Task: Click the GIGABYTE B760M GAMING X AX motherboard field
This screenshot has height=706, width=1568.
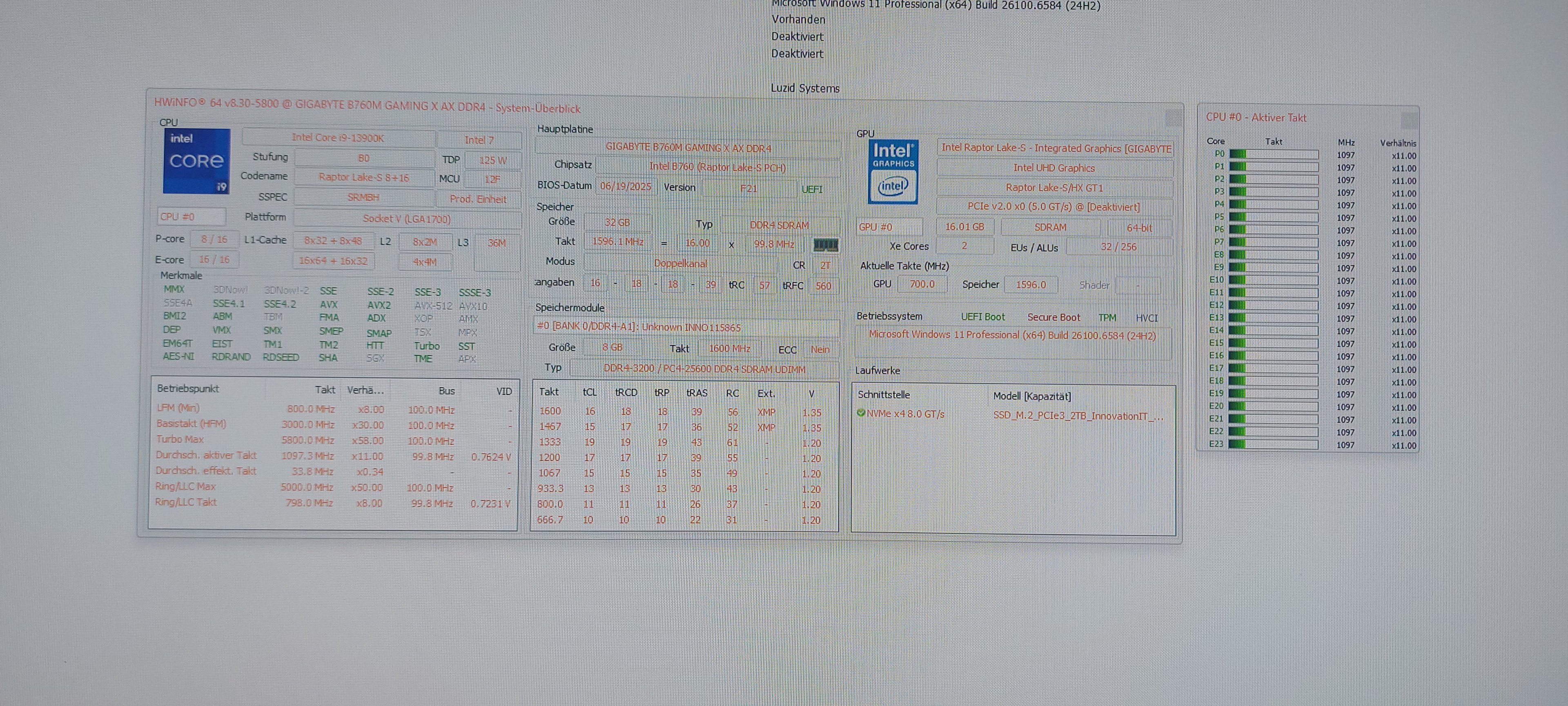Action: [x=688, y=148]
